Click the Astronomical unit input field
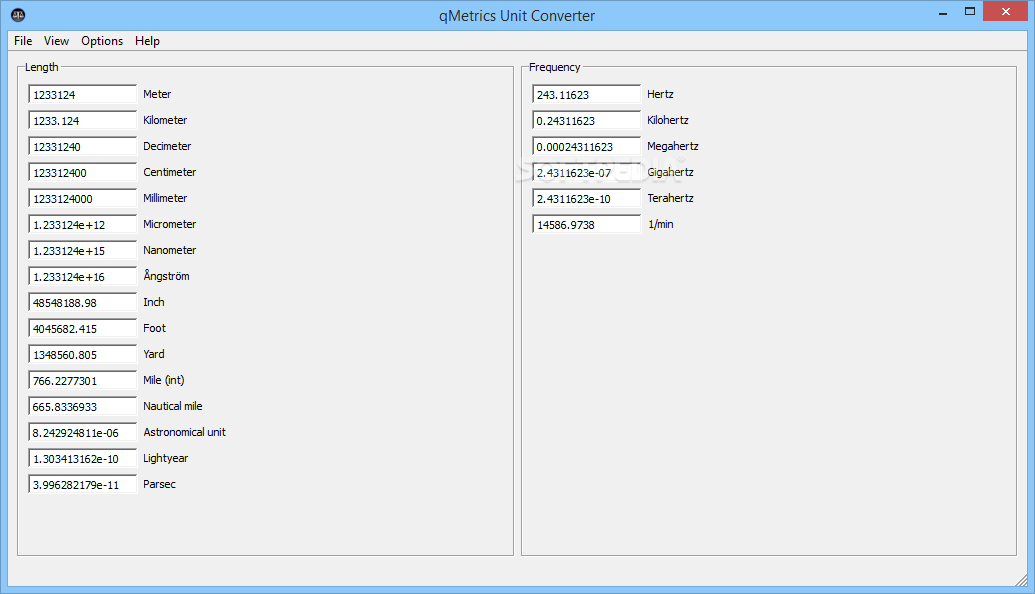Viewport: 1035px width, 594px height. pos(83,432)
